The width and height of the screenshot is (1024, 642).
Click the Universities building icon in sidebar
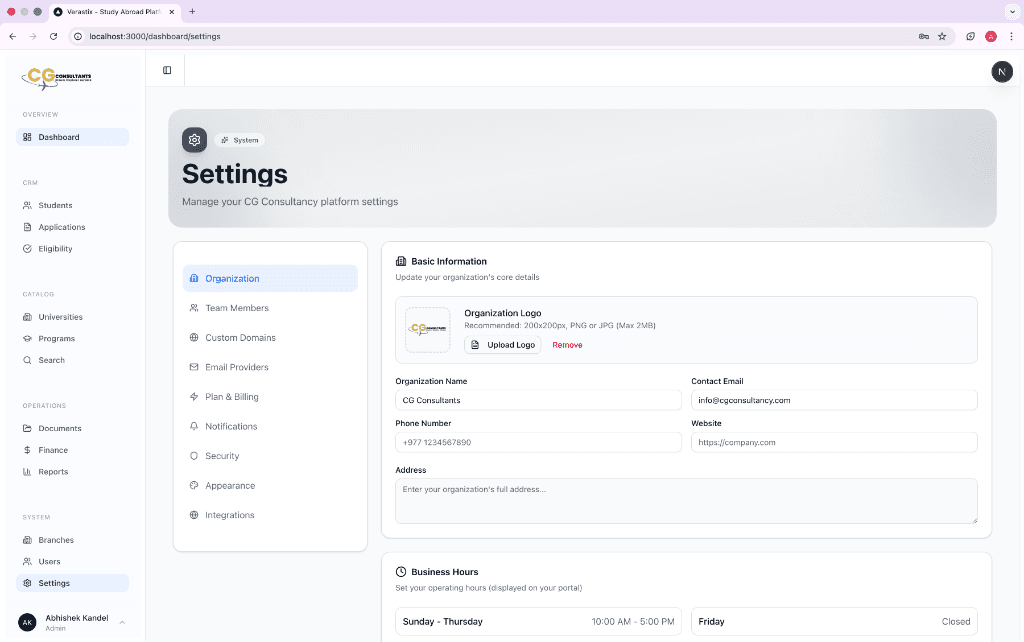[x=28, y=317]
